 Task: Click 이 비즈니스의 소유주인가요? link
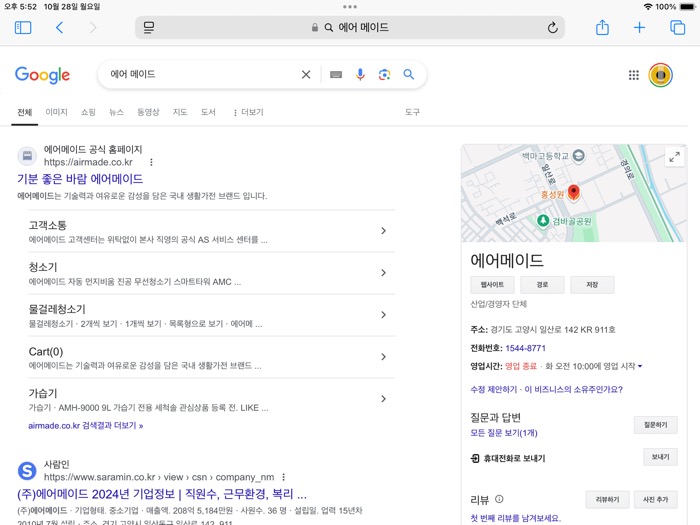[574, 389]
